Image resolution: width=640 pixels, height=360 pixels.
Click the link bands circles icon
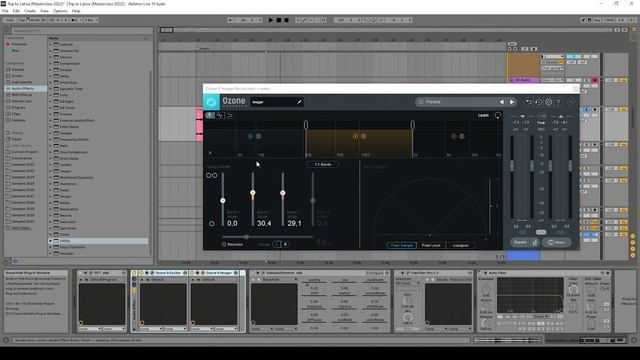coord(211,176)
